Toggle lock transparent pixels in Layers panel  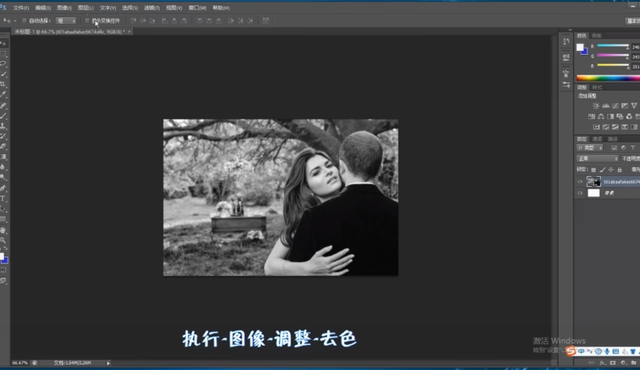coord(593,170)
